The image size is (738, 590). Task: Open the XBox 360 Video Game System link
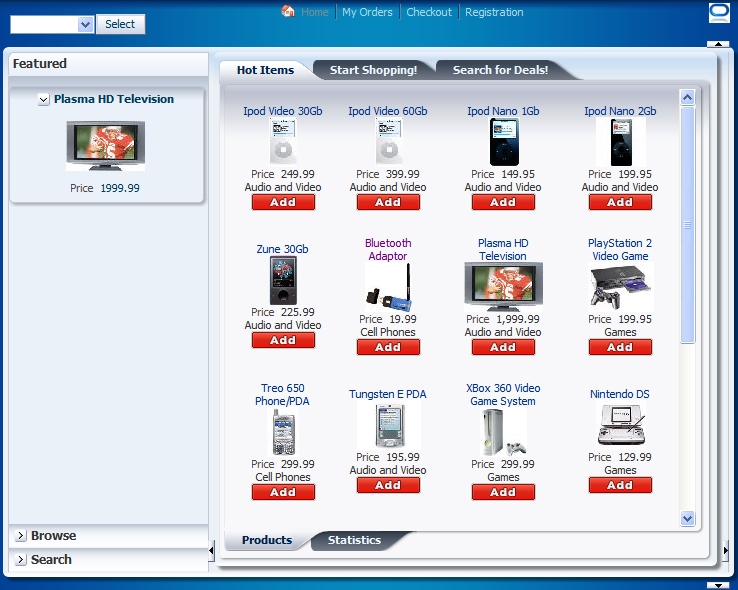point(503,395)
